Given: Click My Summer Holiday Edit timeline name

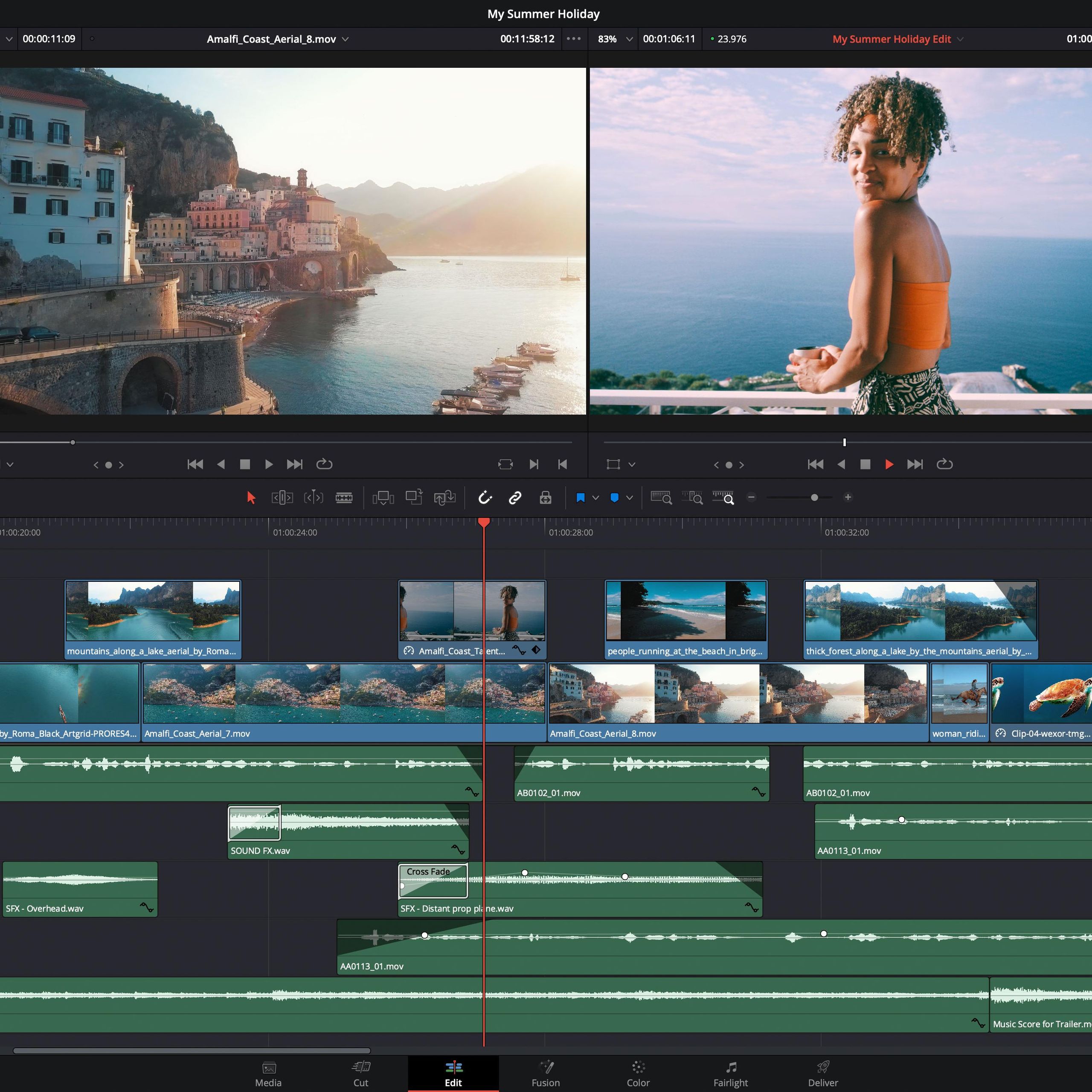Looking at the screenshot, I should tap(892, 39).
